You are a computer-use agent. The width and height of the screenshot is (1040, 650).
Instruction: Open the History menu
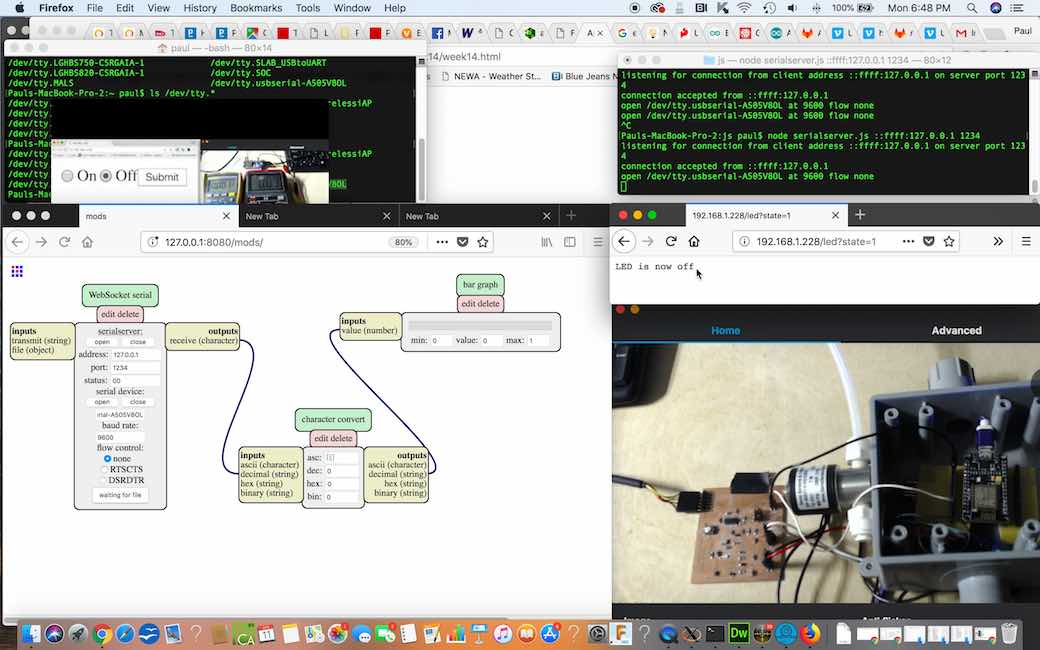pos(200,8)
